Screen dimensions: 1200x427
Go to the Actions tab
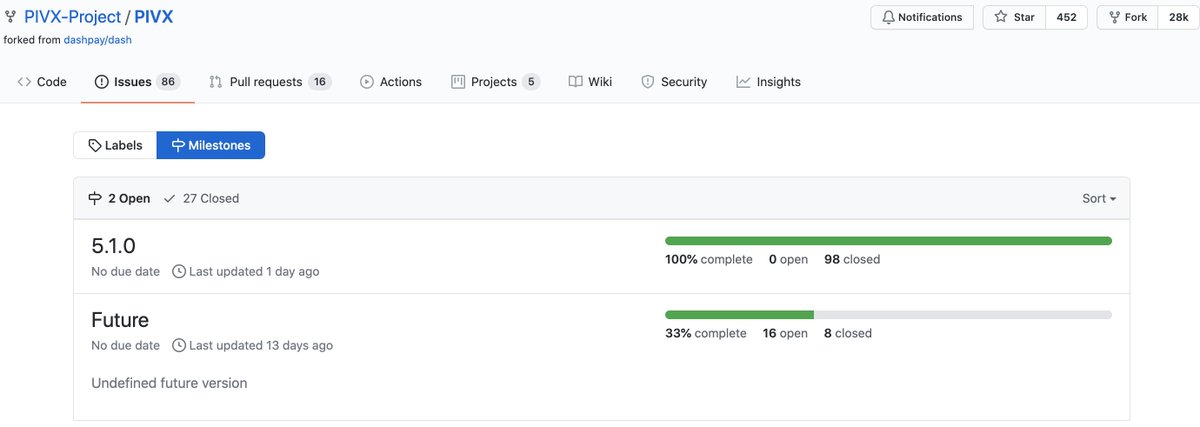click(391, 82)
